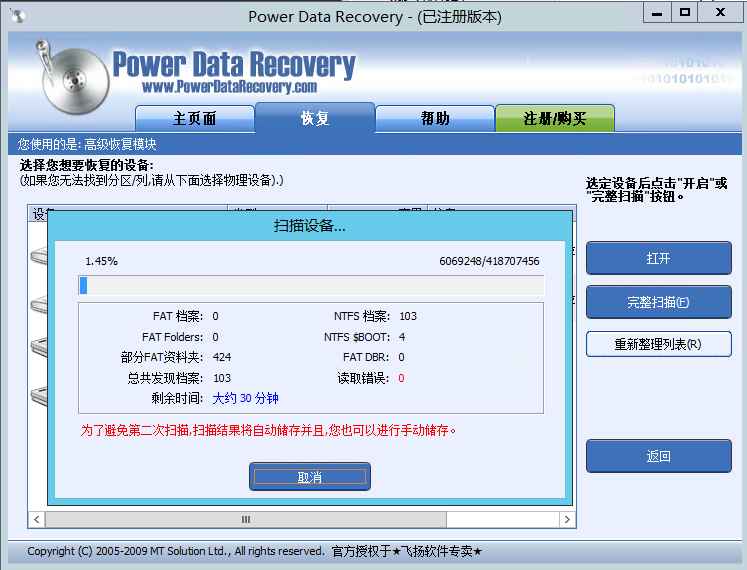
Task: Open the 主页面 tab
Action: click(194, 118)
